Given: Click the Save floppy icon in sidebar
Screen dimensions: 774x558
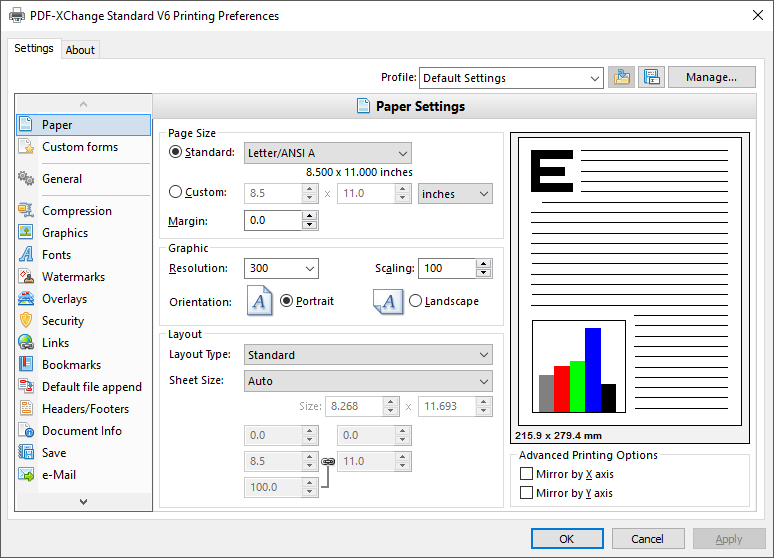Looking at the screenshot, I should pyautogui.click(x=26, y=452).
